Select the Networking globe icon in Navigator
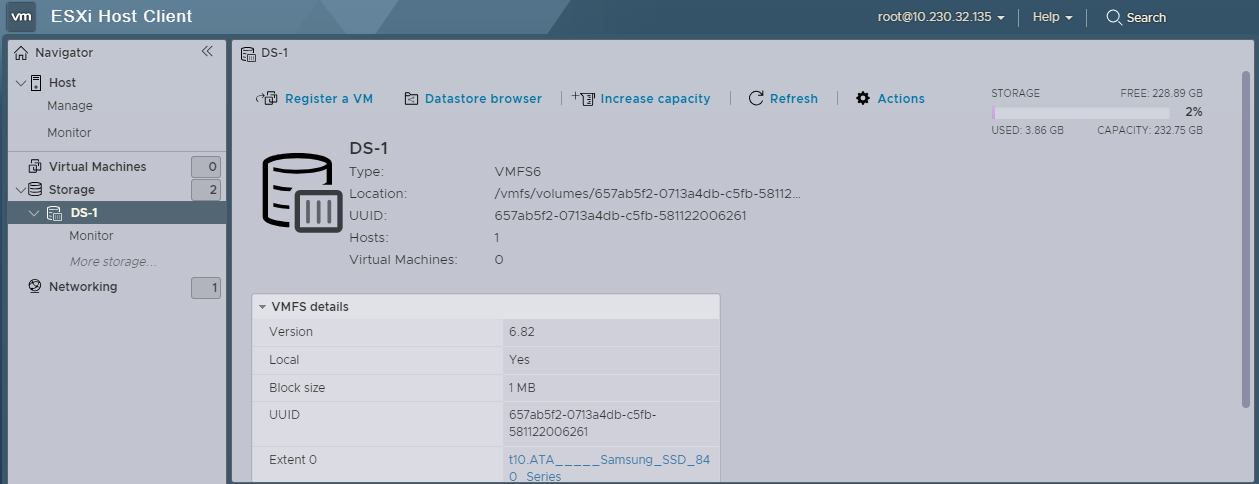Viewport: 1259px width, 484px height. (35, 287)
